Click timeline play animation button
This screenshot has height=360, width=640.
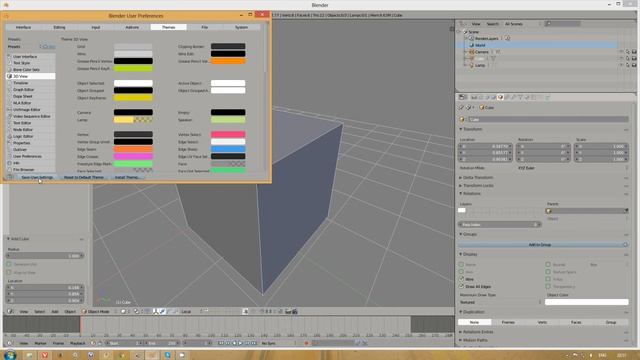(240, 343)
